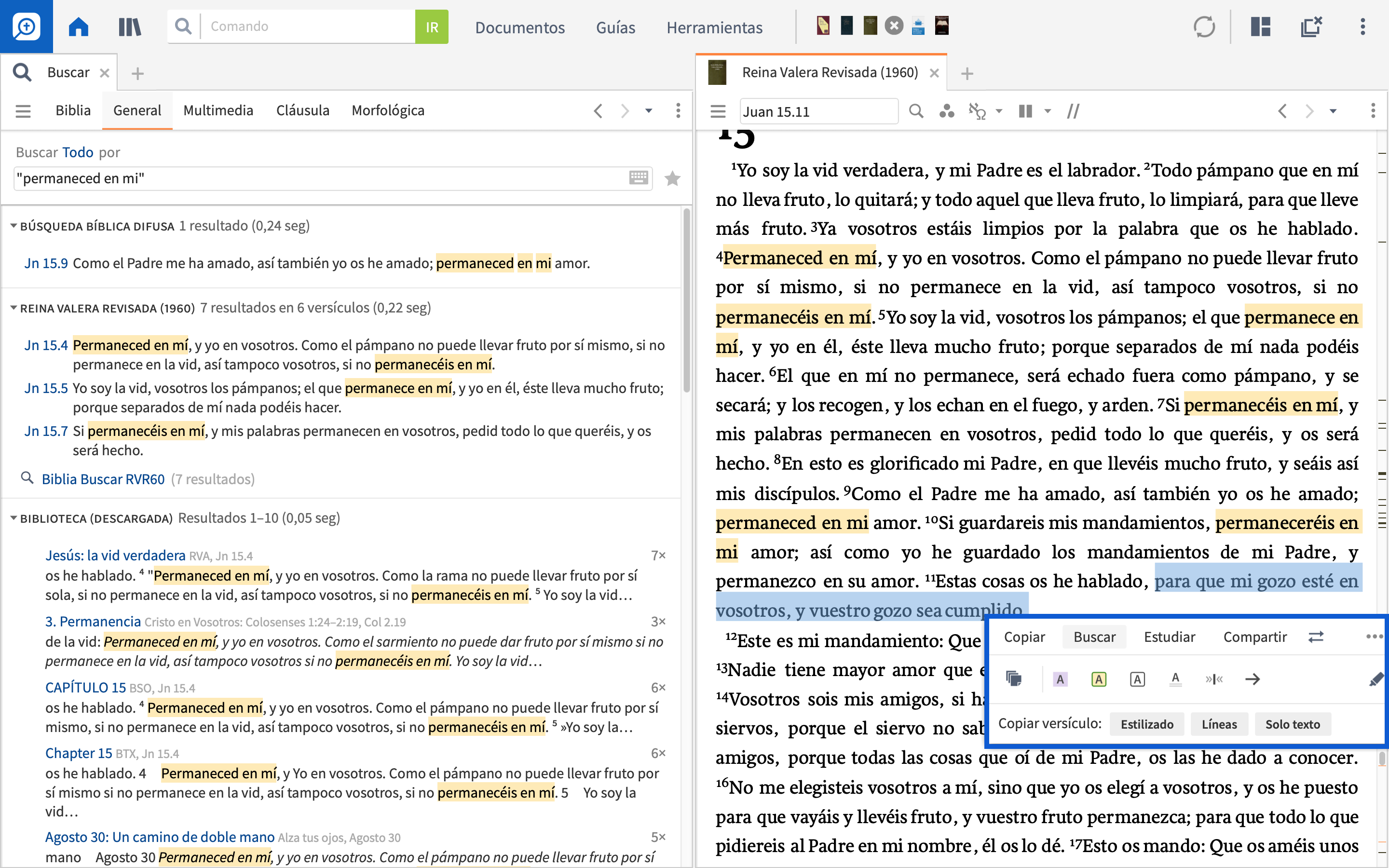The image size is (1389, 868).
Task: Click the text comparison double-slash icon
Action: tap(1073, 111)
